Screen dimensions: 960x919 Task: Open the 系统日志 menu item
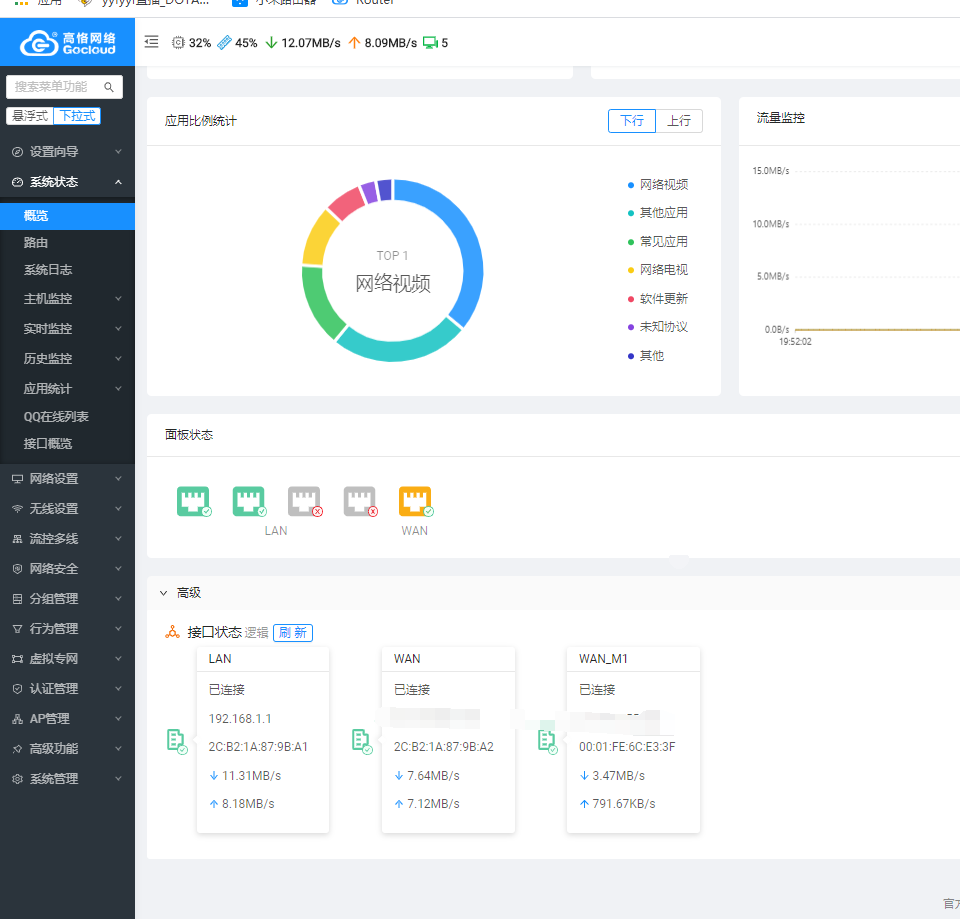coord(48,270)
